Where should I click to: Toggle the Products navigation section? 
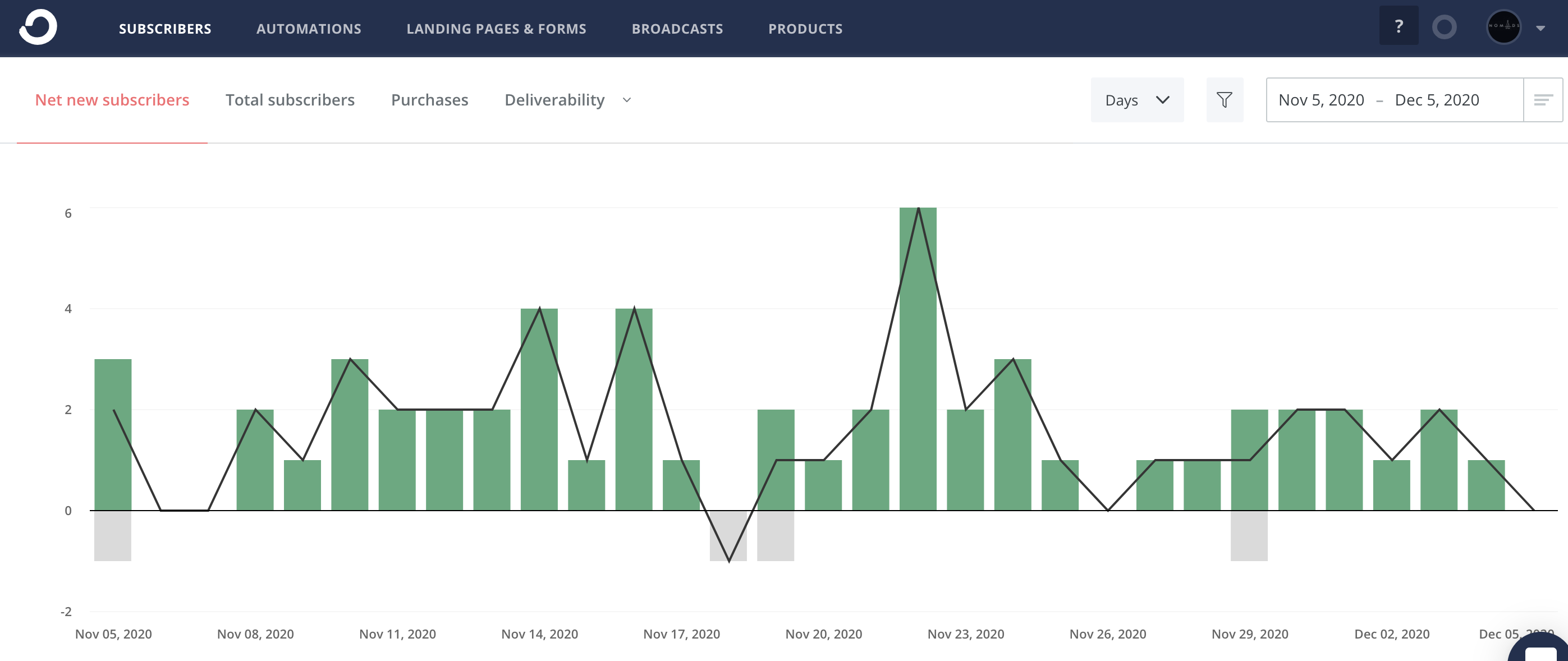coord(806,28)
